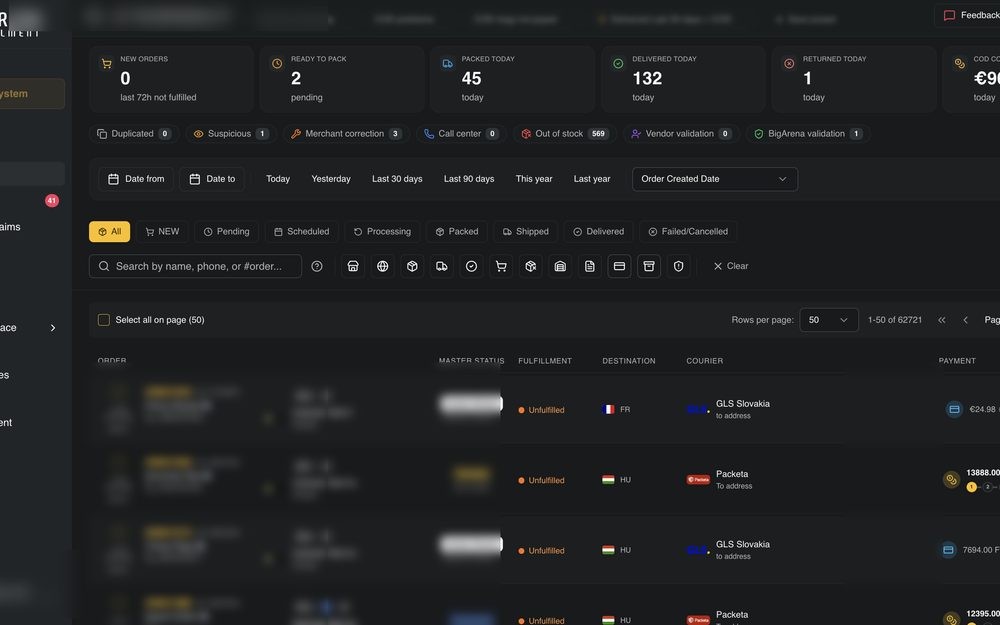The height and width of the screenshot is (625, 1000).
Task: Click Delivered Today check icon
Action: tap(618, 64)
